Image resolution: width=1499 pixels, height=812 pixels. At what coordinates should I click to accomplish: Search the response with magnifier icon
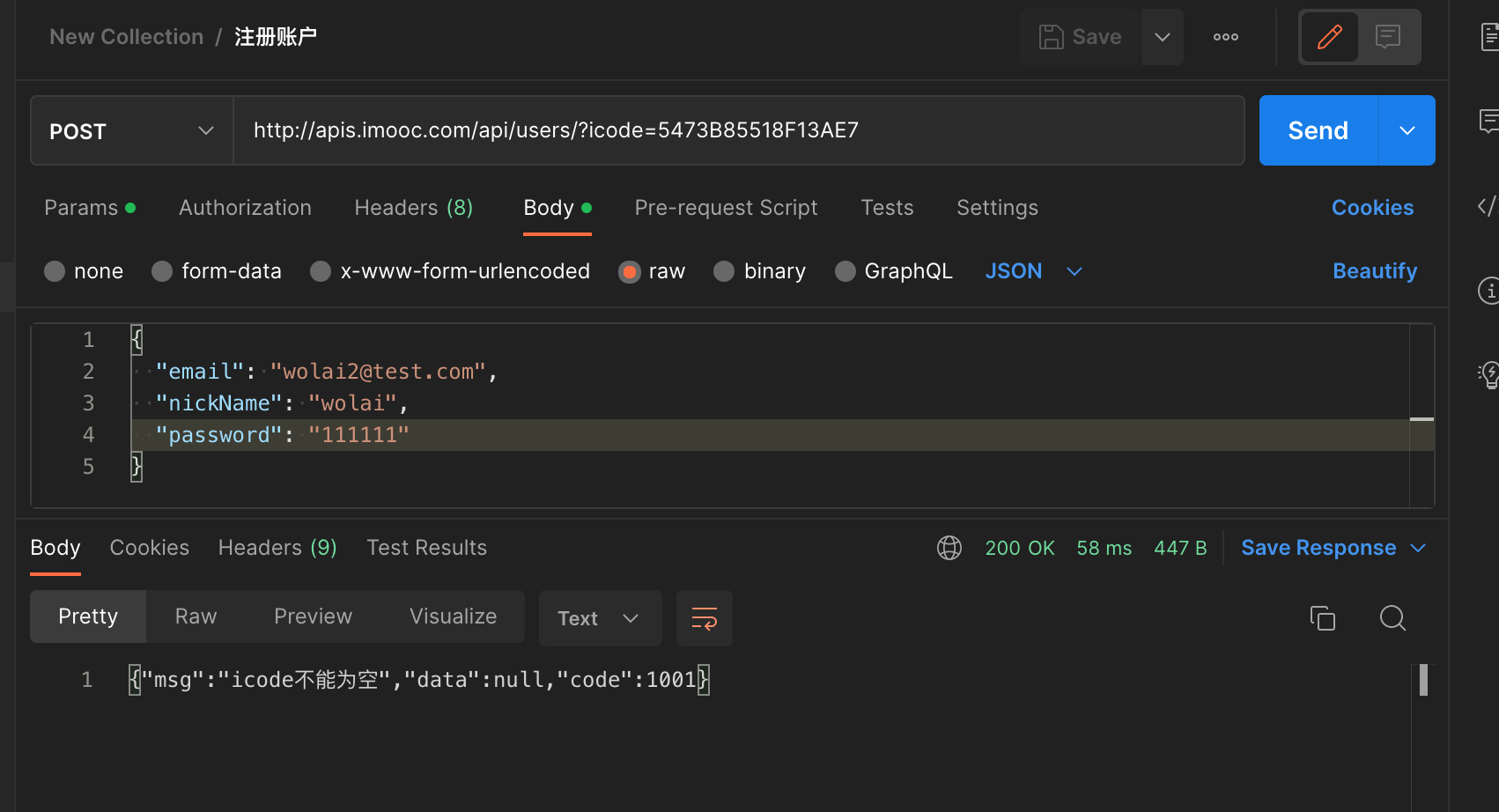click(1392, 618)
